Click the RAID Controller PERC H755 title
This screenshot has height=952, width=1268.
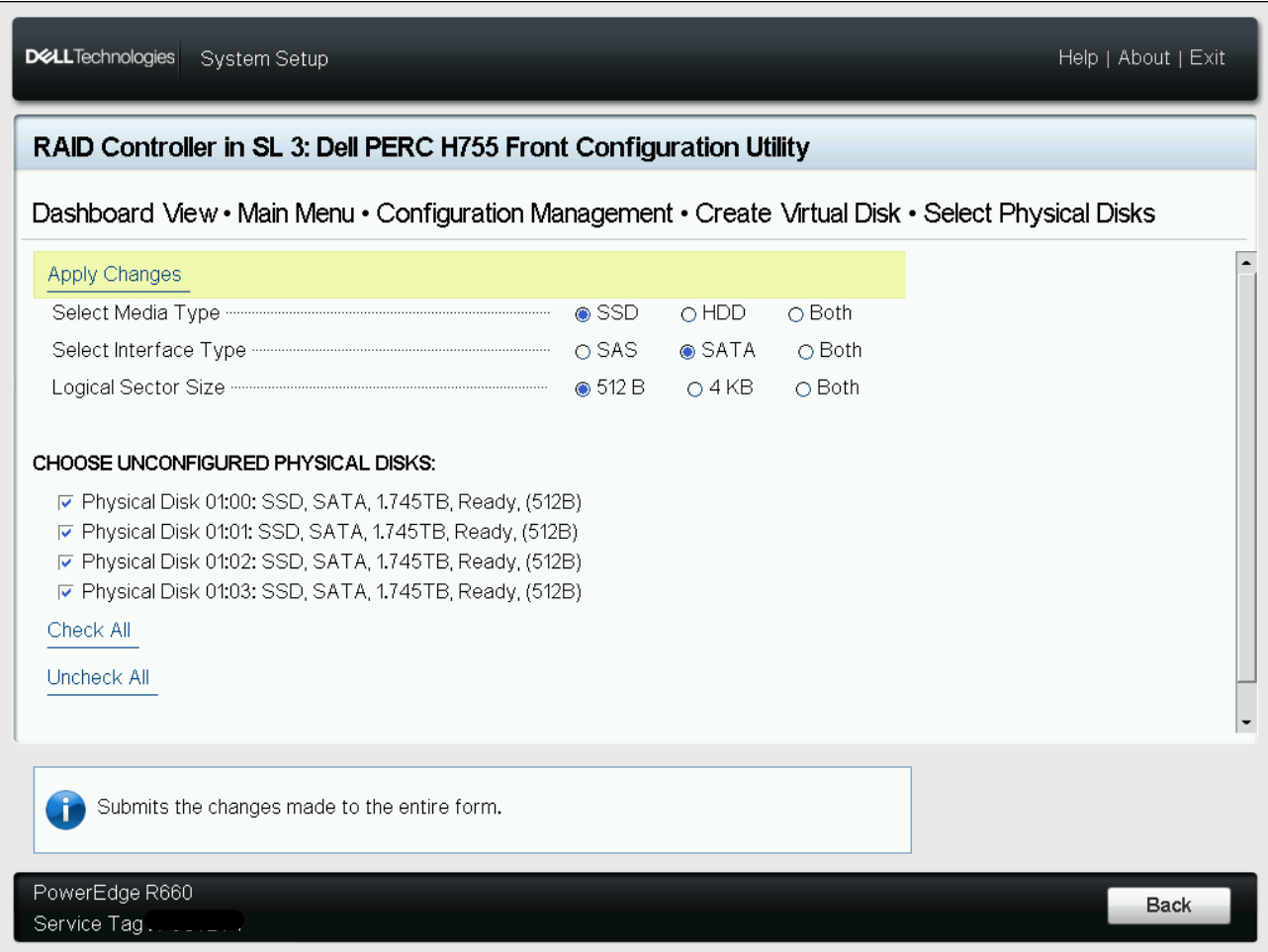[x=421, y=147]
